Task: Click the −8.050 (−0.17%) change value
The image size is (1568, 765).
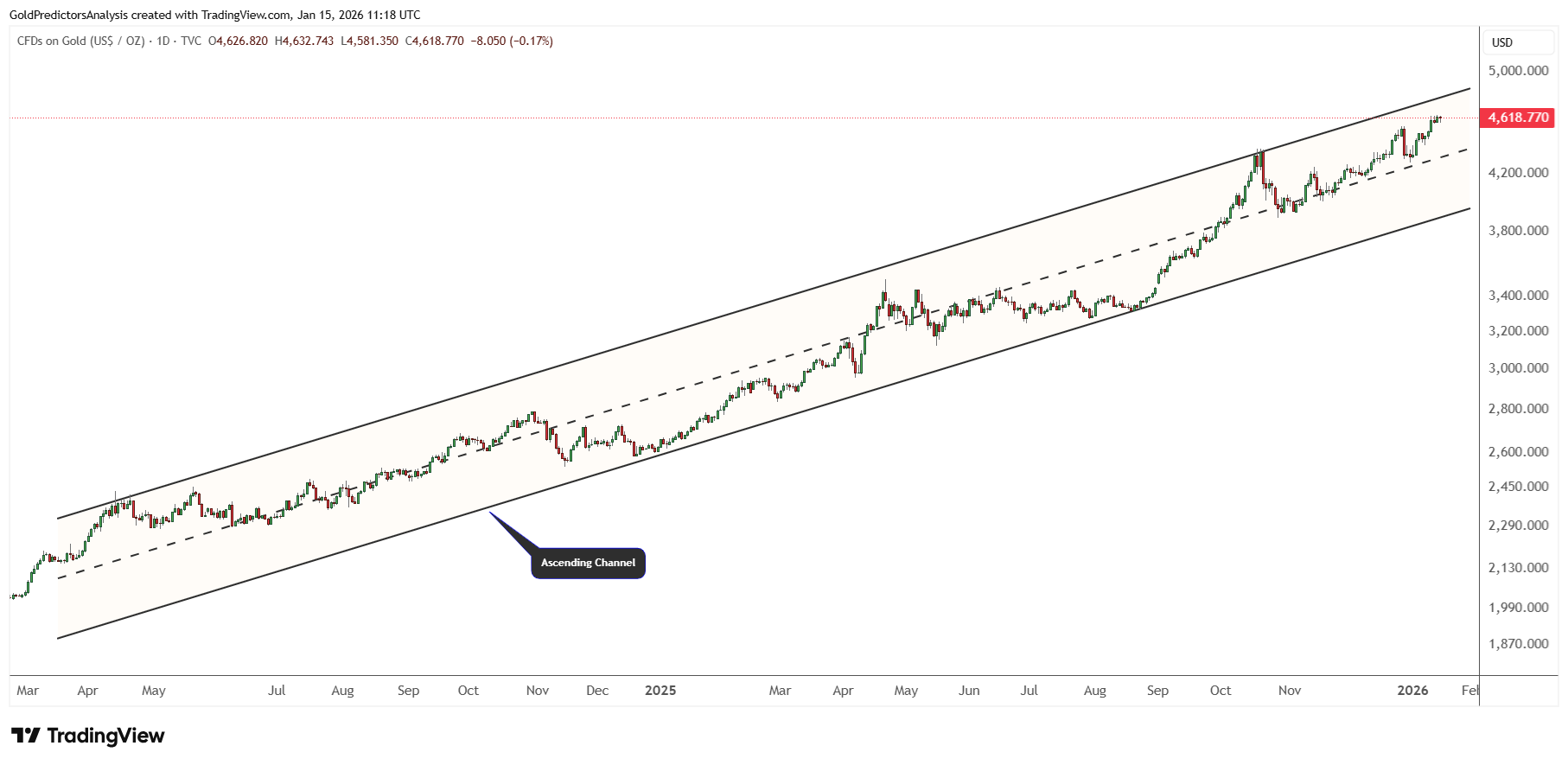Action: (511, 41)
